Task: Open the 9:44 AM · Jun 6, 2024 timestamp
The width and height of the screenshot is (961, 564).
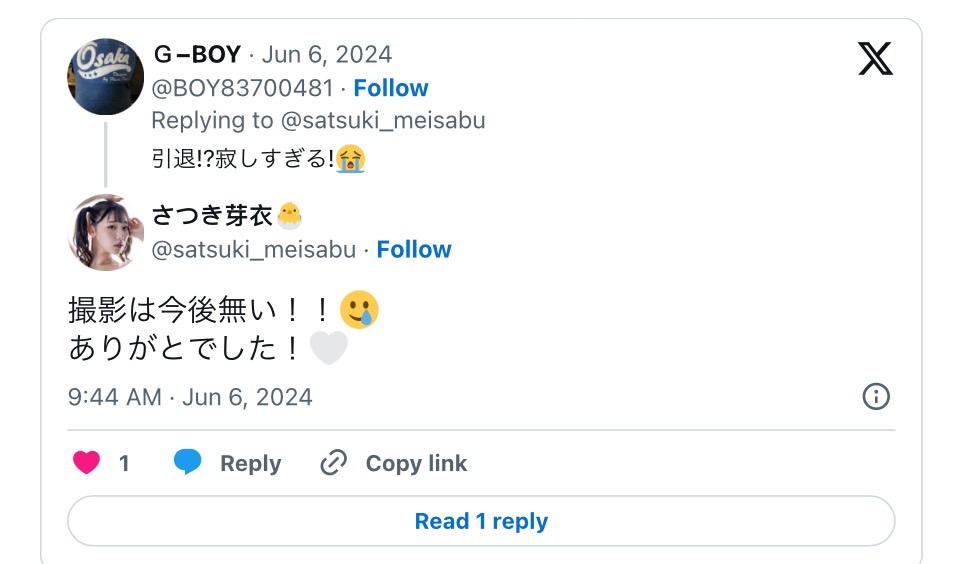Action: [x=190, y=397]
